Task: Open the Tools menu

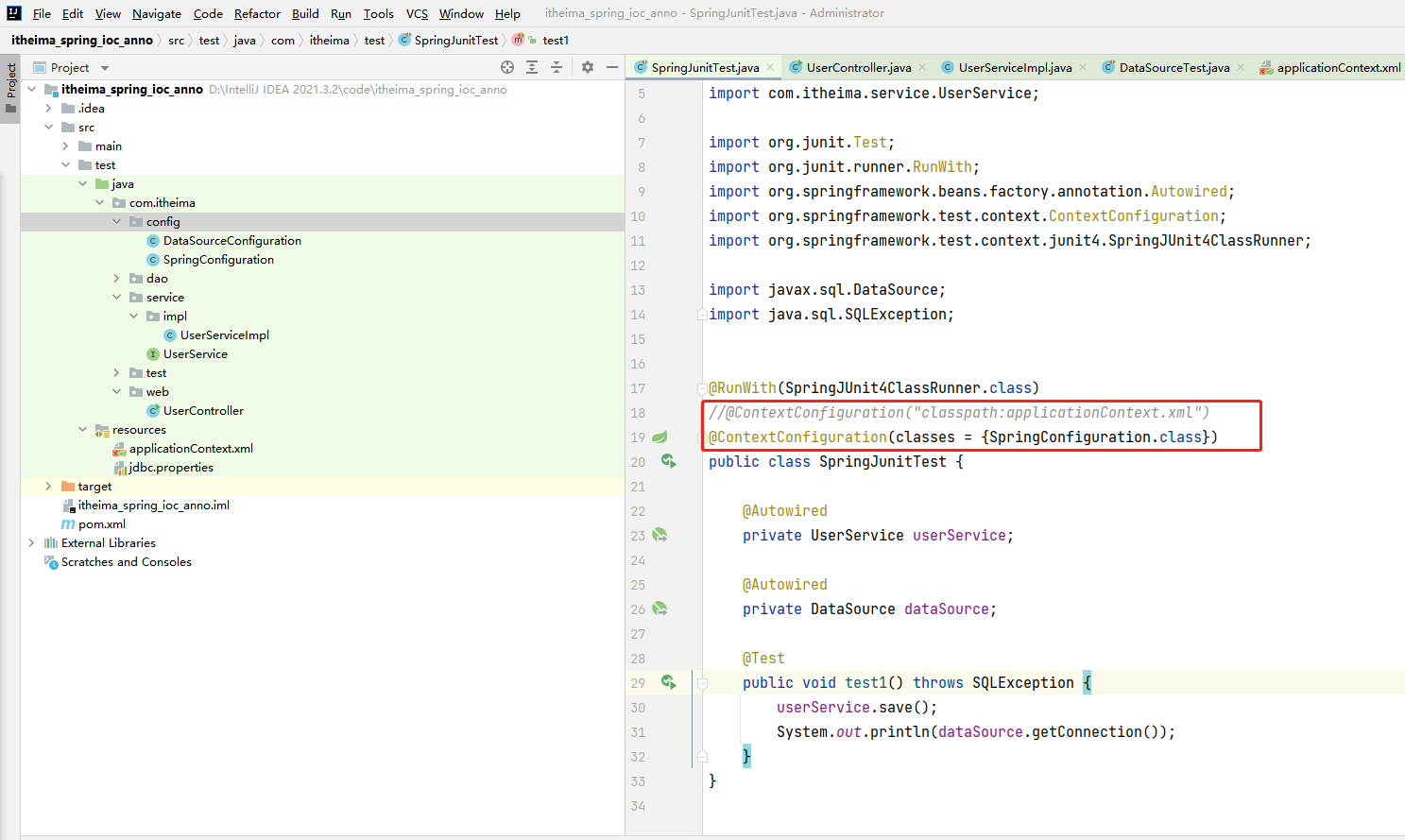Action: pyautogui.click(x=378, y=13)
